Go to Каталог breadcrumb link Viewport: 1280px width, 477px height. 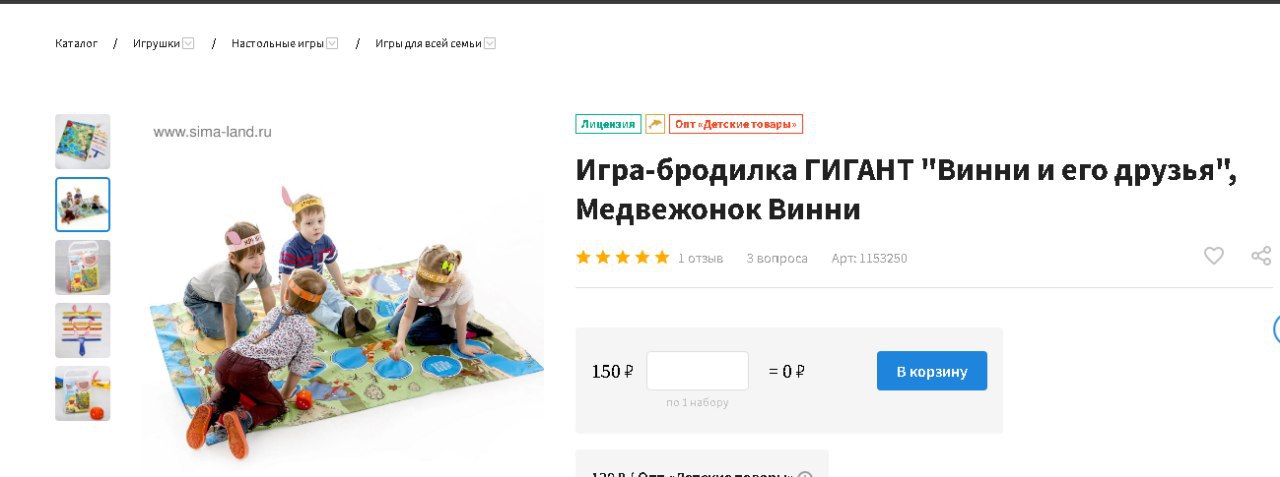(x=76, y=43)
